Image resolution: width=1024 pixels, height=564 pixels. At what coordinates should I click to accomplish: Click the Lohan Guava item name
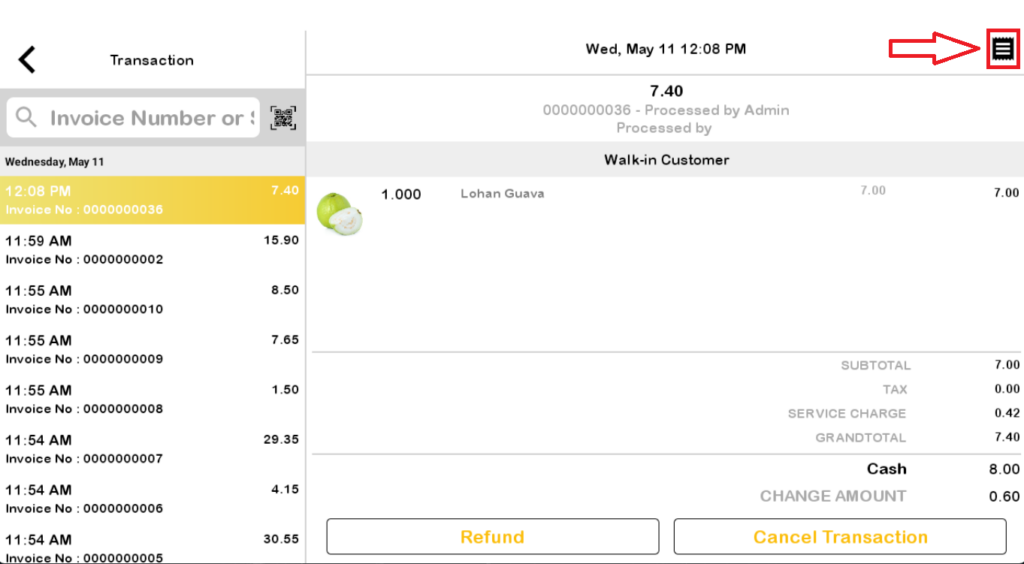pyautogui.click(x=502, y=193)
